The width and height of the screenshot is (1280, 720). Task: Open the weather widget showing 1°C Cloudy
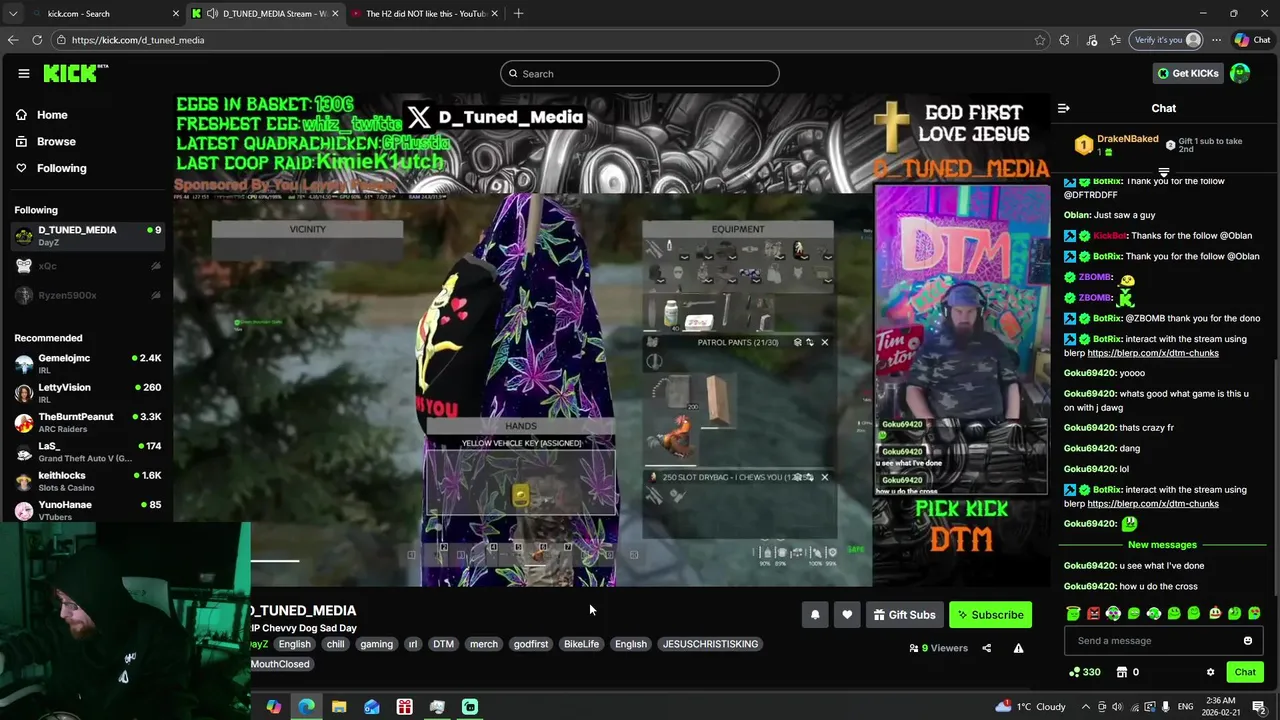[x=1031, y=707]
